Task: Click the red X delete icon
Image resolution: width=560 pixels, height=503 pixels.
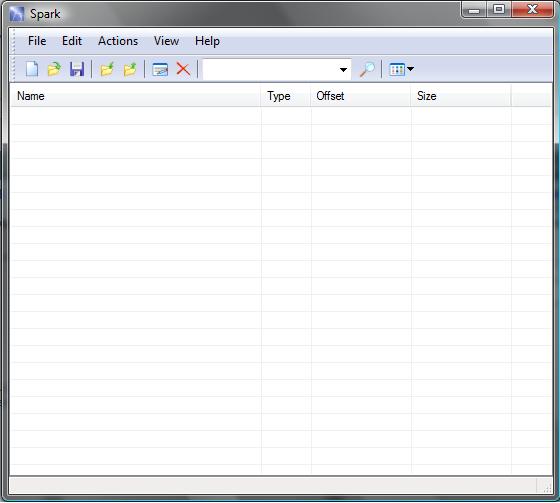Action: coord(183,69)
